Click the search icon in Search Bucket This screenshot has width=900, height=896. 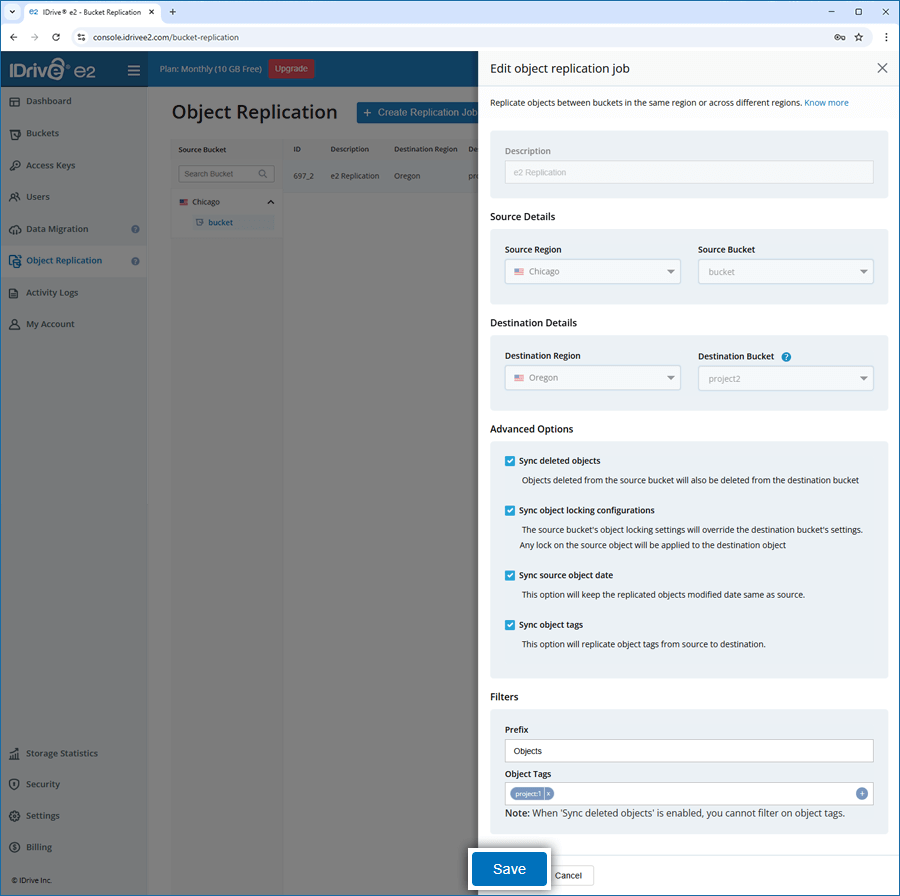[263, 174]
